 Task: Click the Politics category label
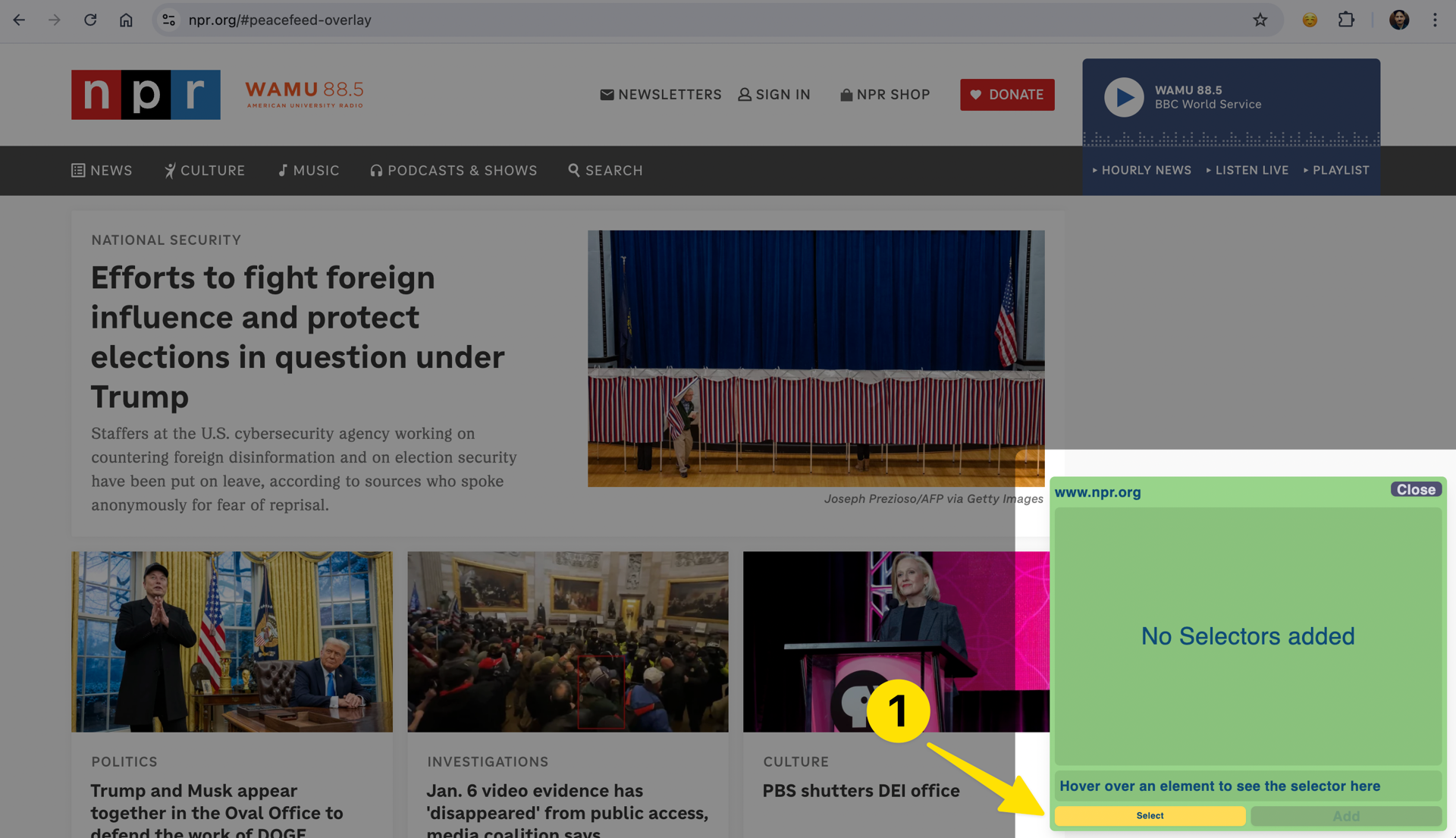(x=124, y=762)
